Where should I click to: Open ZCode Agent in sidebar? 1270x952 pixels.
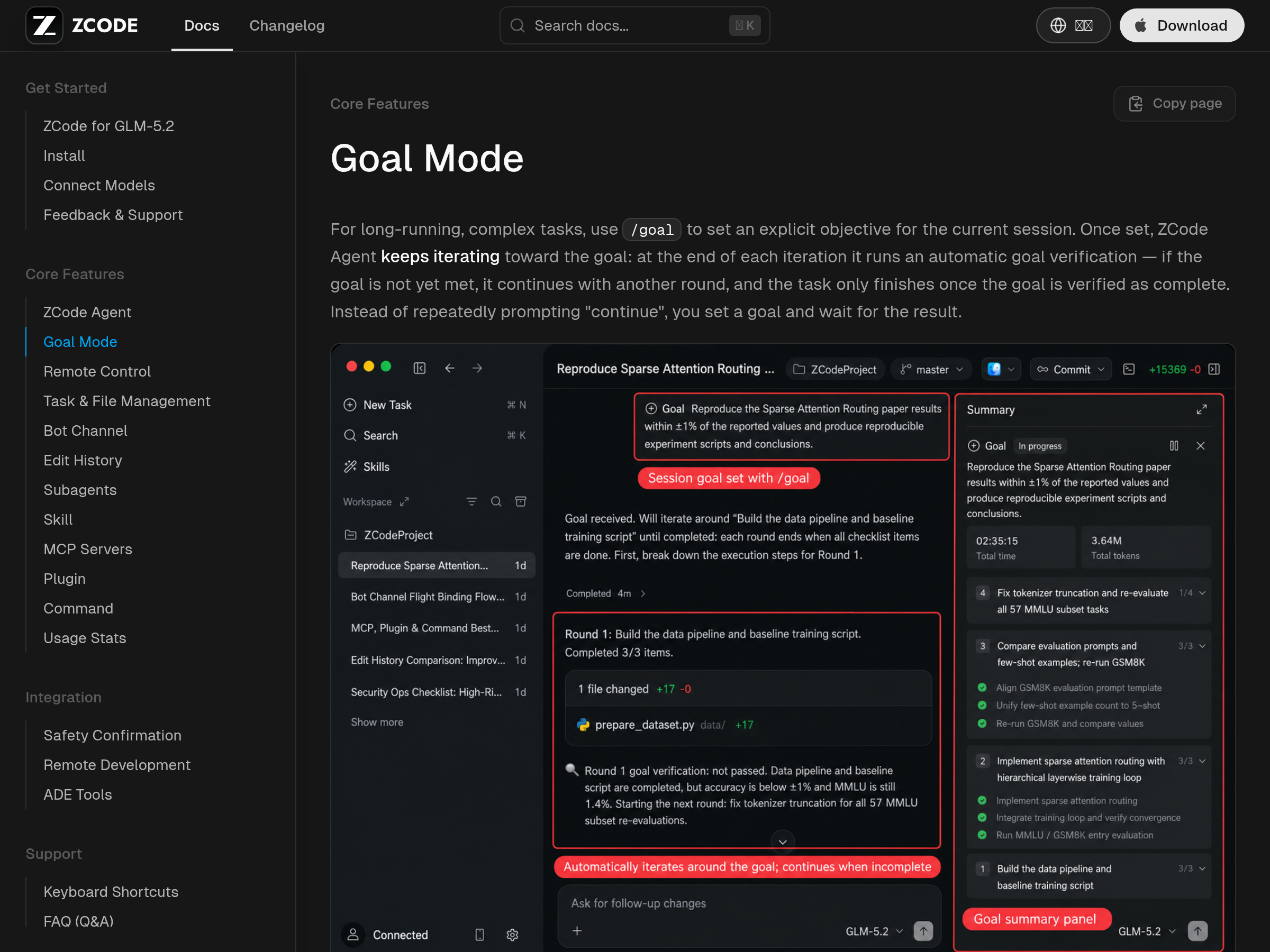point(87,312)
